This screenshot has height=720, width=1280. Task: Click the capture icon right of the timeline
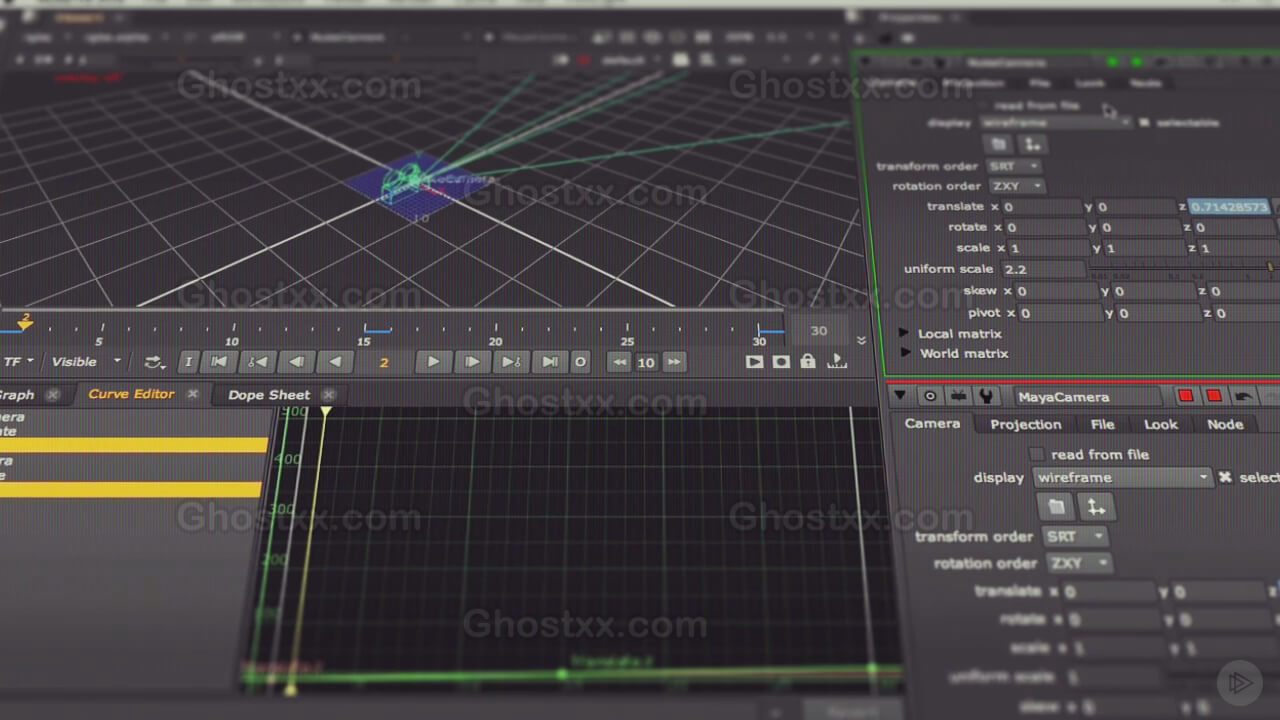pos(782,361)
